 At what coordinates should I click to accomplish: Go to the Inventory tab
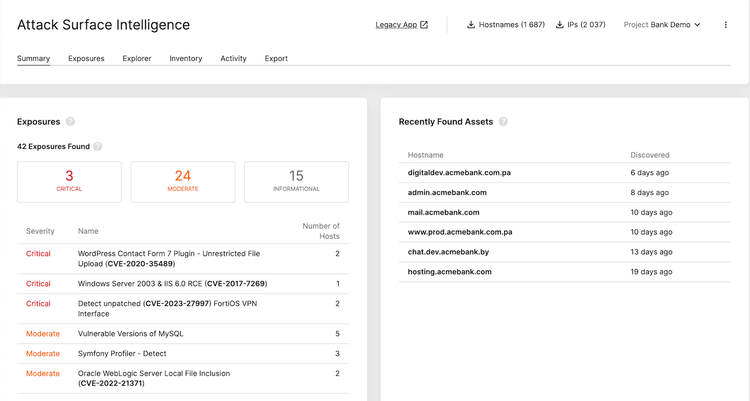pos(186,59)
